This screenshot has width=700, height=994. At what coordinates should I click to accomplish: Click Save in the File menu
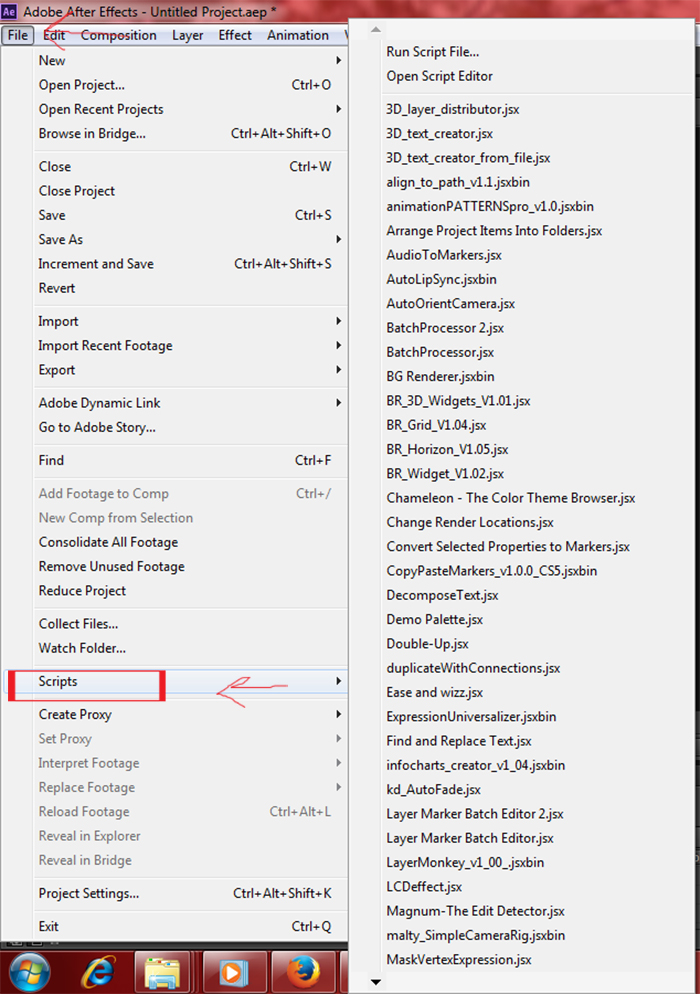pos(189,215)
